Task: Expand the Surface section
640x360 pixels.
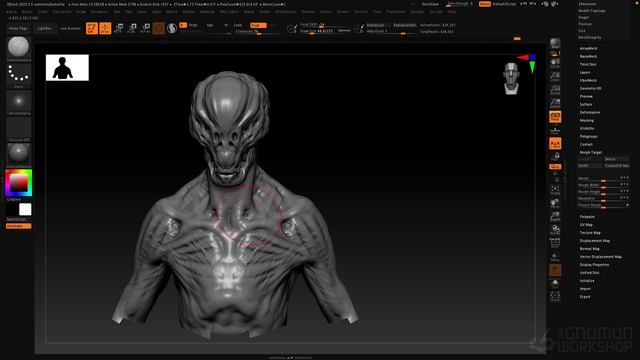Action: point(586,104)
